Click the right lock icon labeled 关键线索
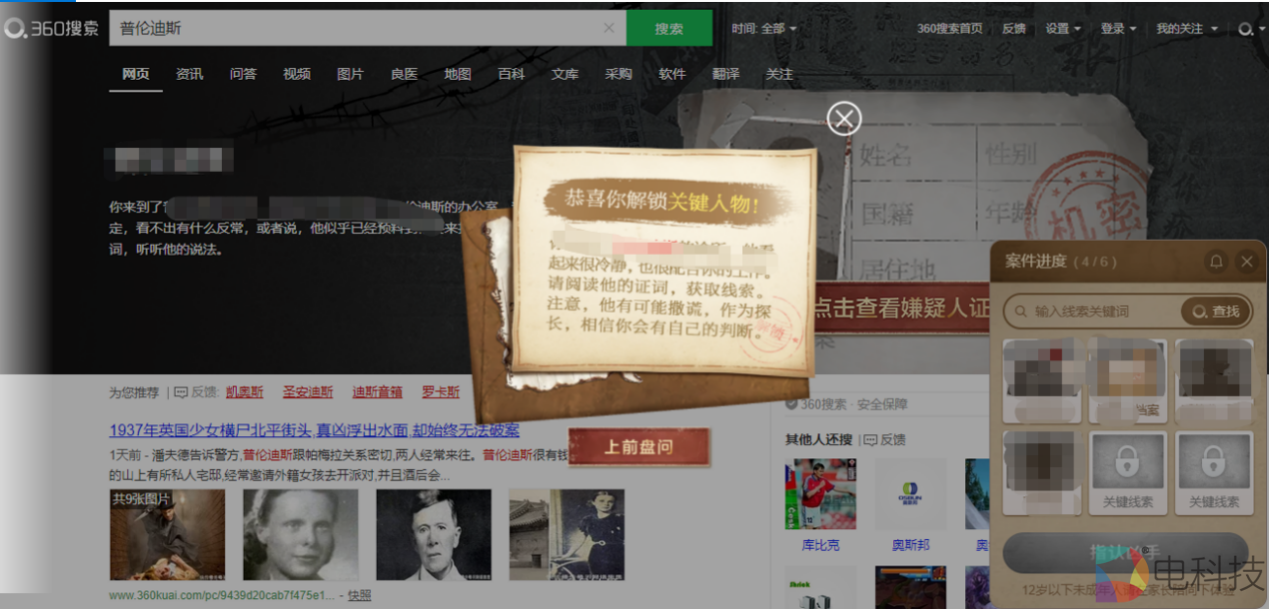The height and width of the screenshot is (609, 1269). (1214, 465)
